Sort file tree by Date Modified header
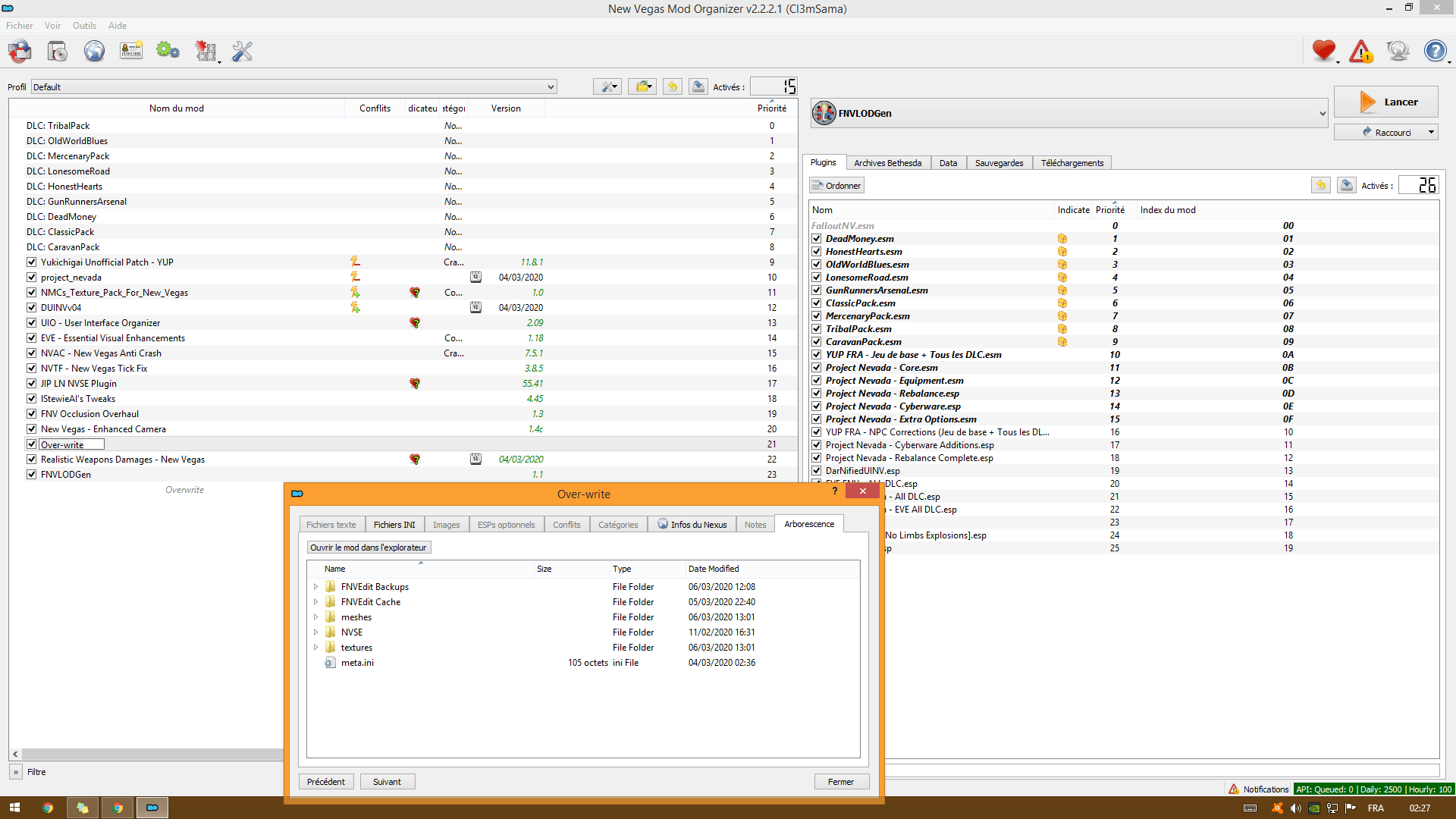This screenshot has height=819, width=1456. pyautogui.click(x=714, y=568)
